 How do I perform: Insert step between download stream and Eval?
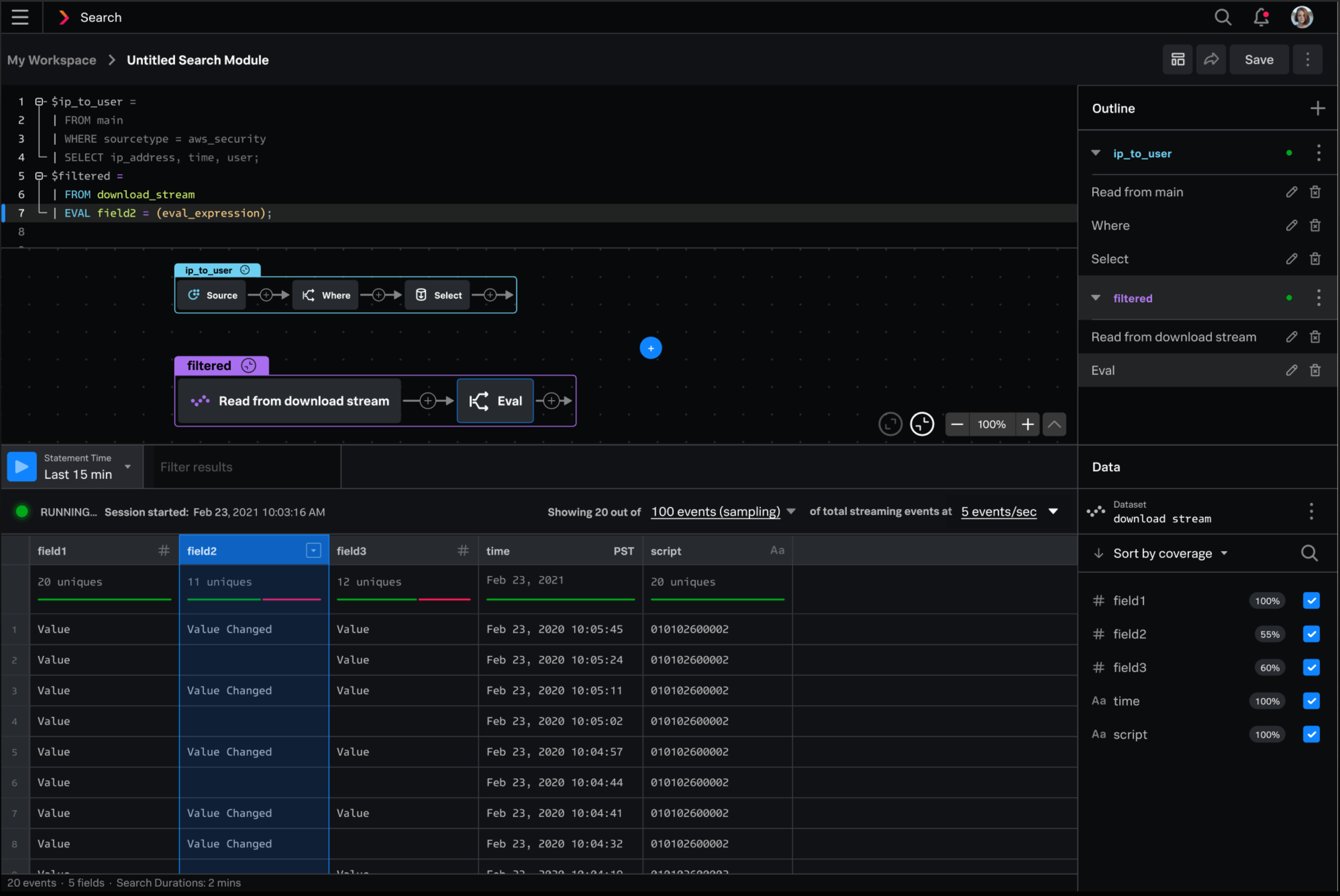(427, 400)
